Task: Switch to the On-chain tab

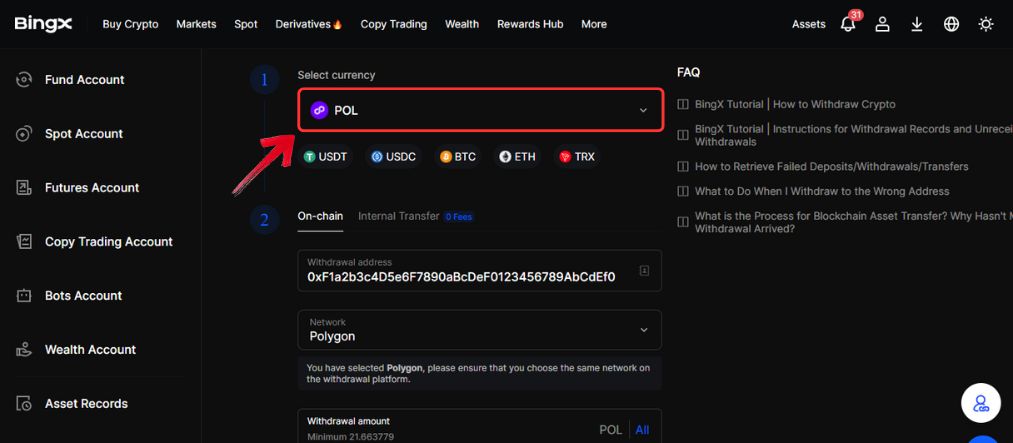Action: [320, 216]
